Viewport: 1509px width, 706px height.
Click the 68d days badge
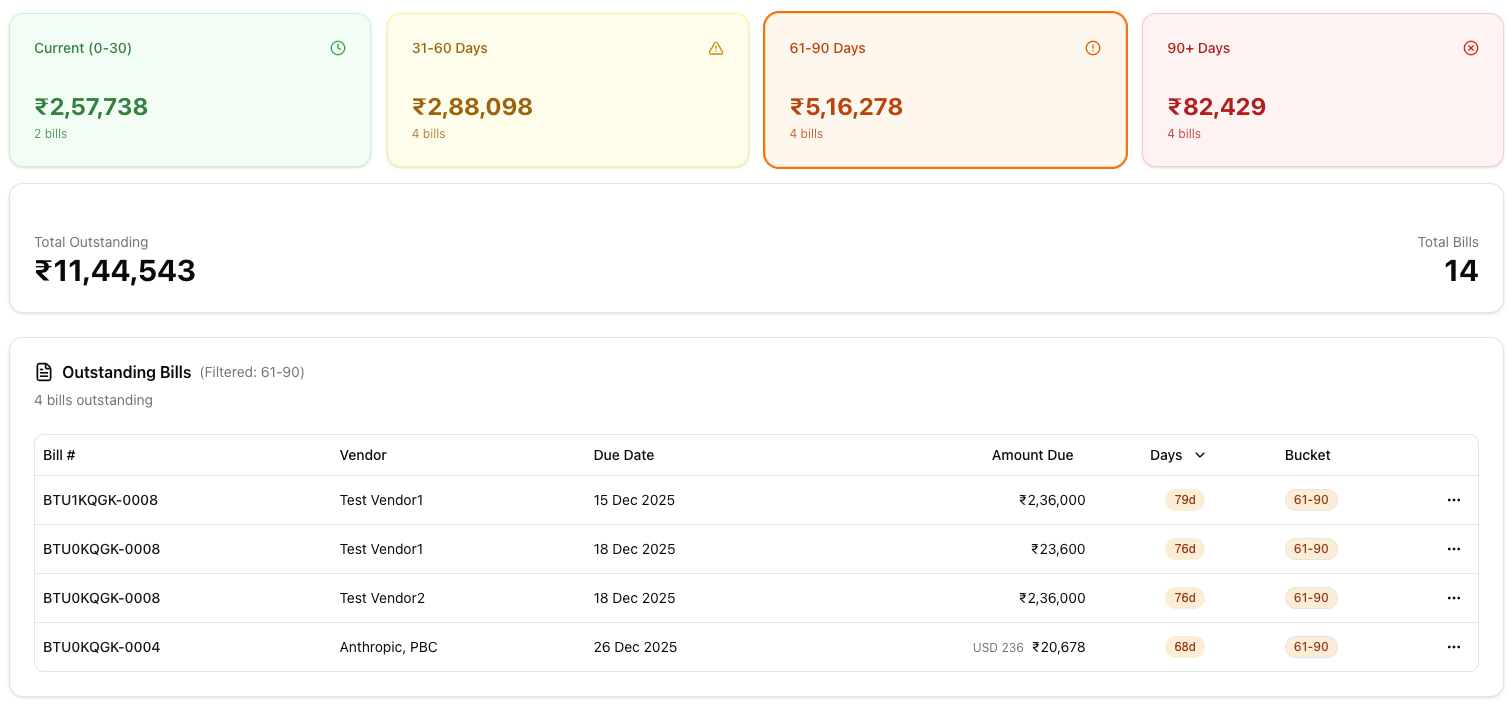[1184, 647]
